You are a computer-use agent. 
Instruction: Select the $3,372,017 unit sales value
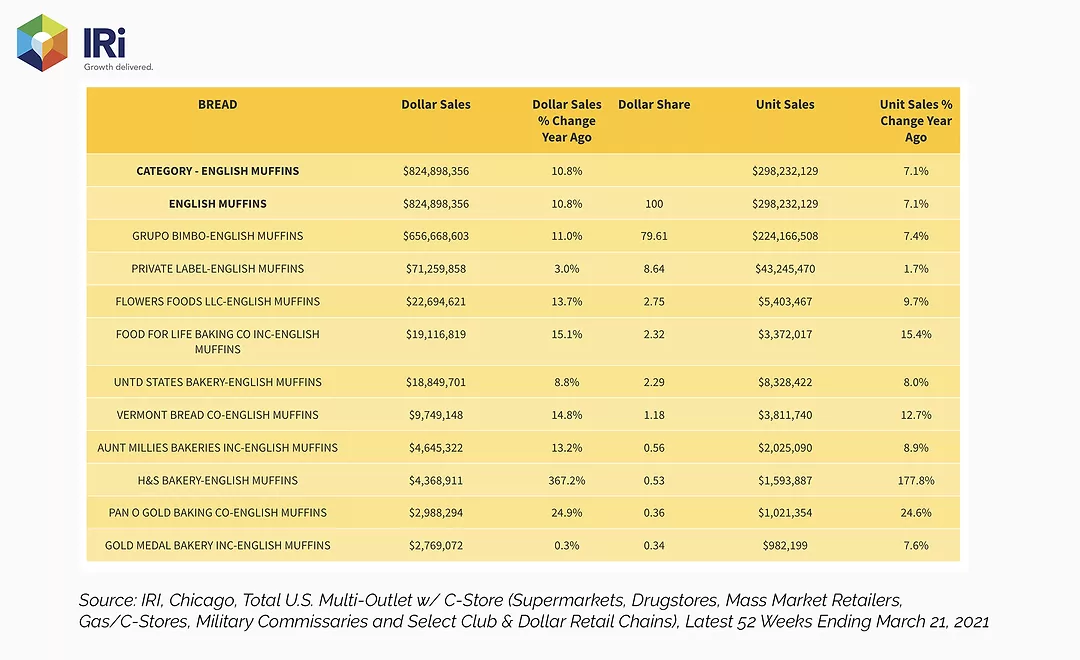(785, 334)
